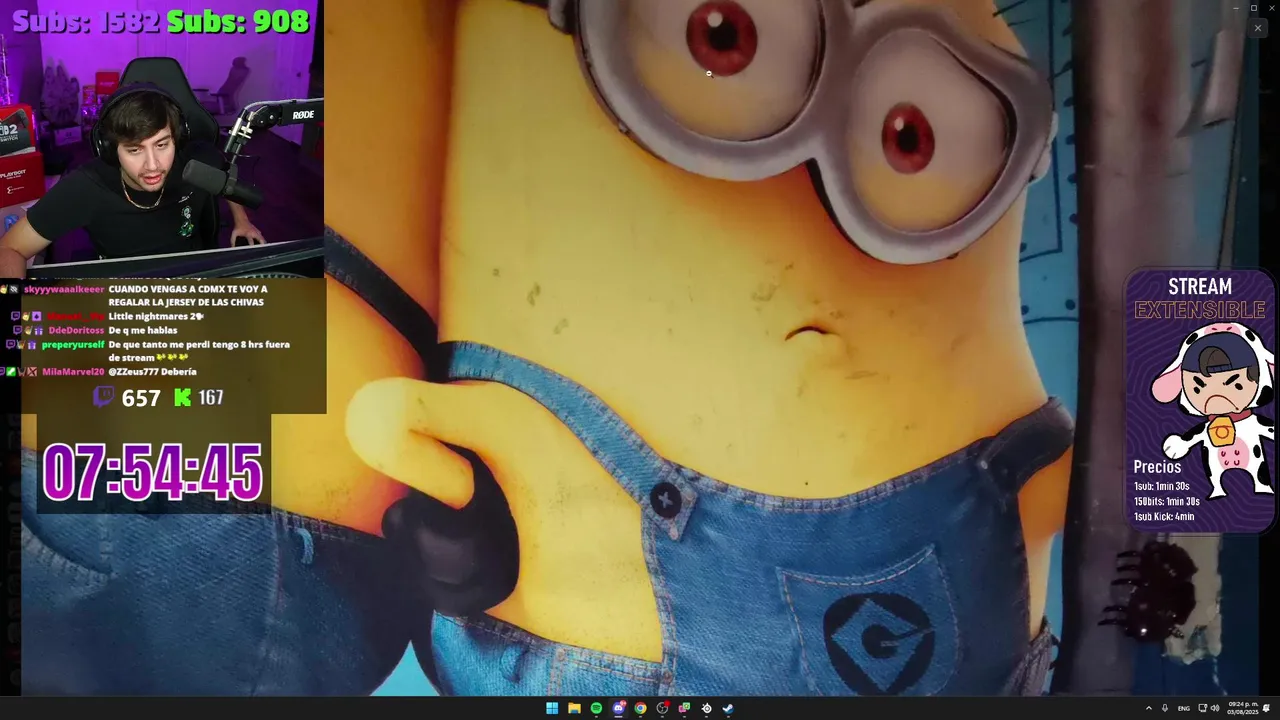Open OBS Studio from the taskbar
Viewport: 1280px width, 720px height.
coord(662,708)
